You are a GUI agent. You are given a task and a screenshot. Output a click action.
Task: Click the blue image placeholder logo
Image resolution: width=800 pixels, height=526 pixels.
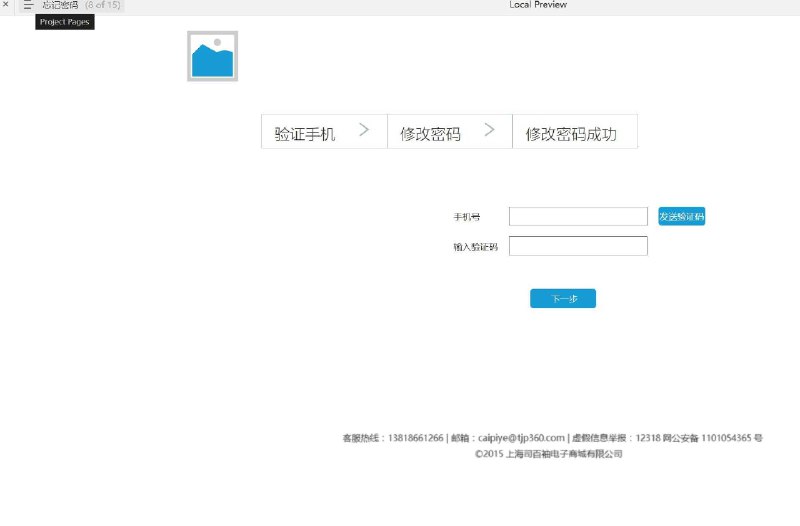click(x=212, y=56)
